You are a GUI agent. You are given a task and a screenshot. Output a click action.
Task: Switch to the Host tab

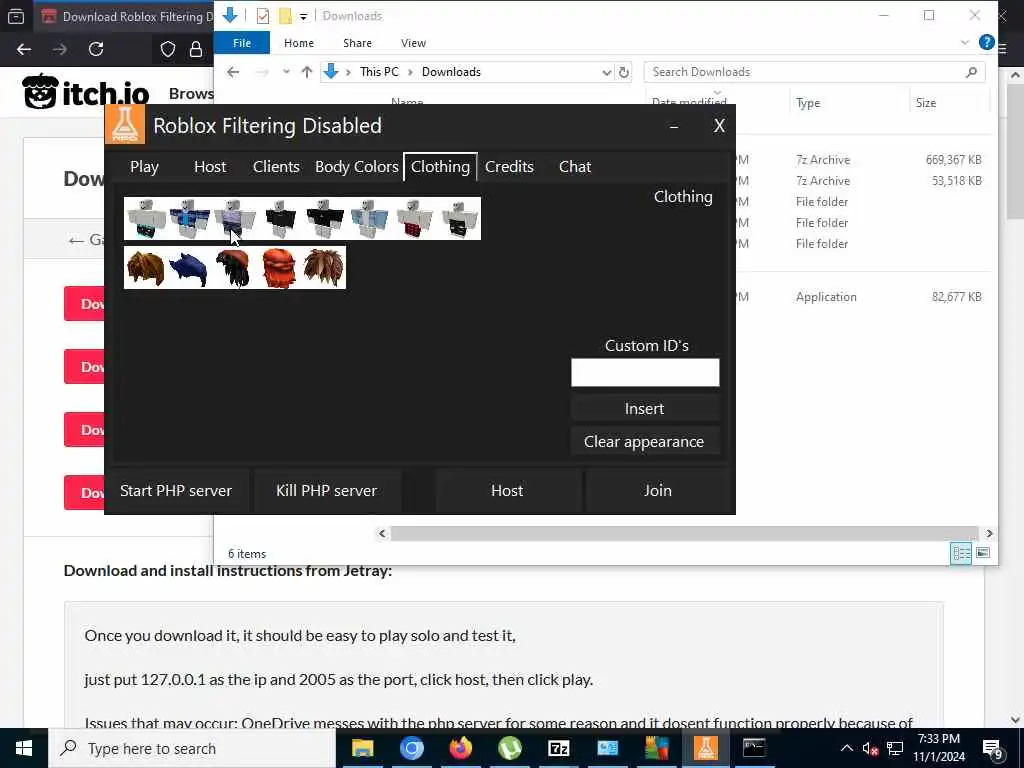[x=210, y=167]
